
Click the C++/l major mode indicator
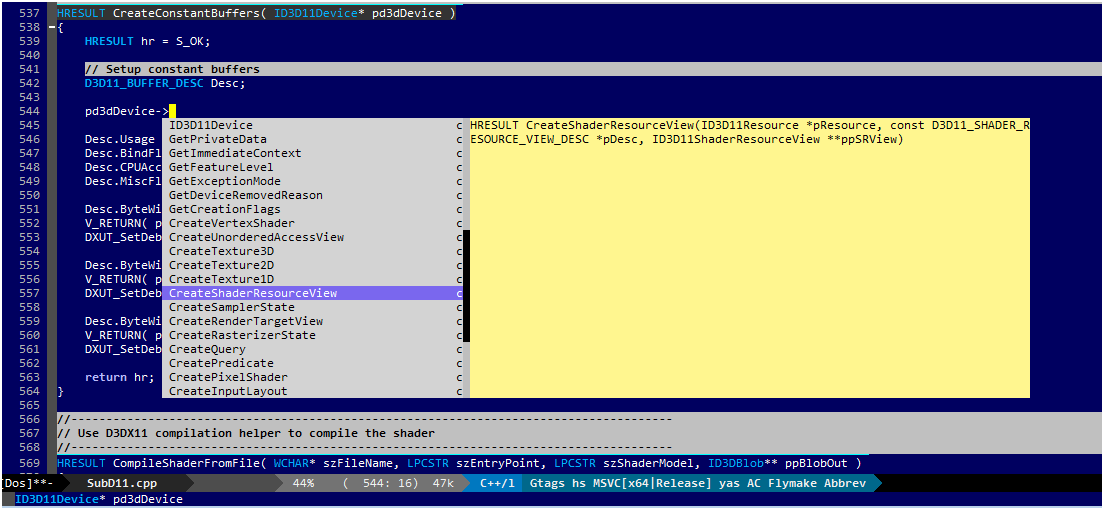[x=498, y=483]
